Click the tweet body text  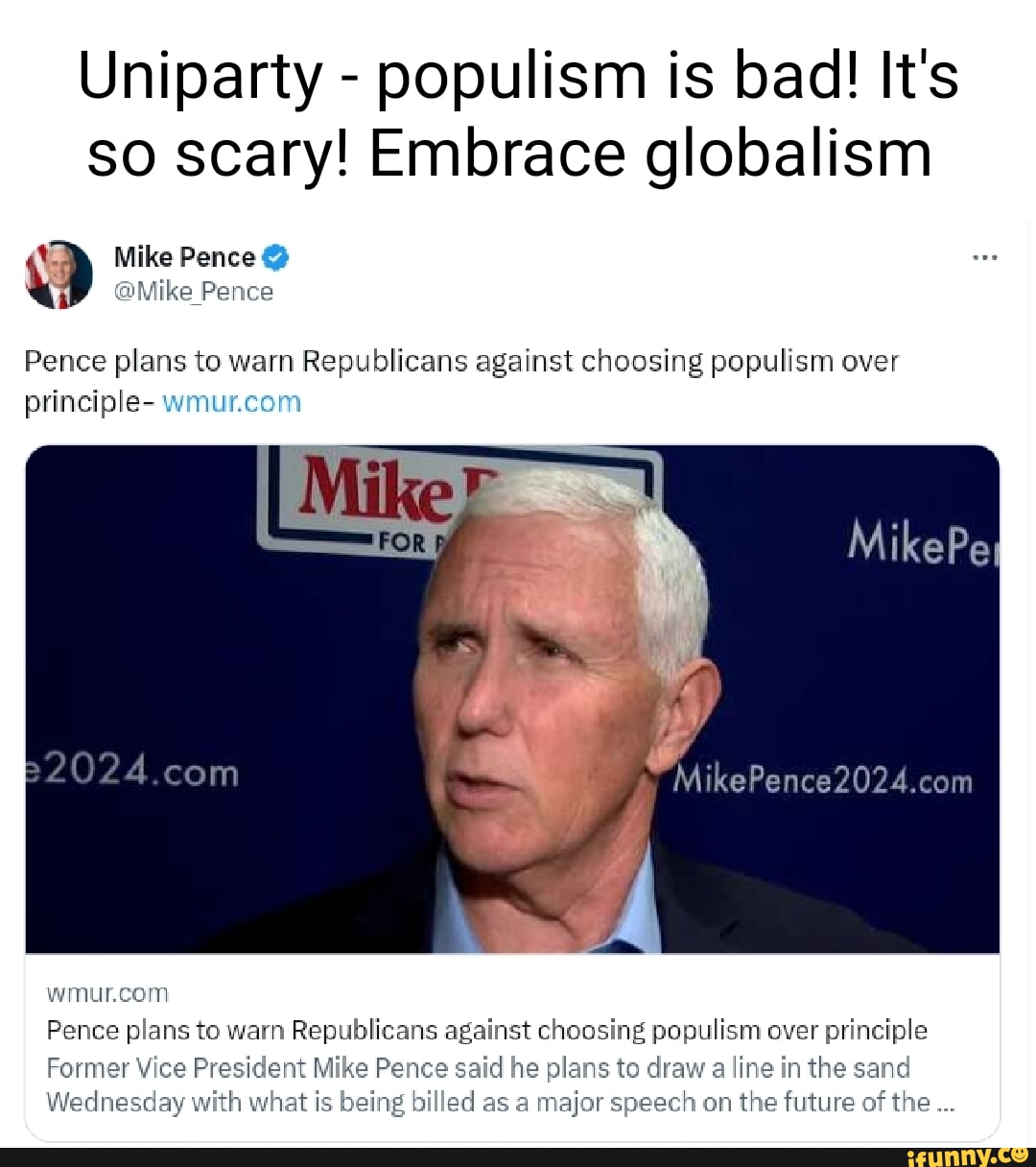click(460, 362)
